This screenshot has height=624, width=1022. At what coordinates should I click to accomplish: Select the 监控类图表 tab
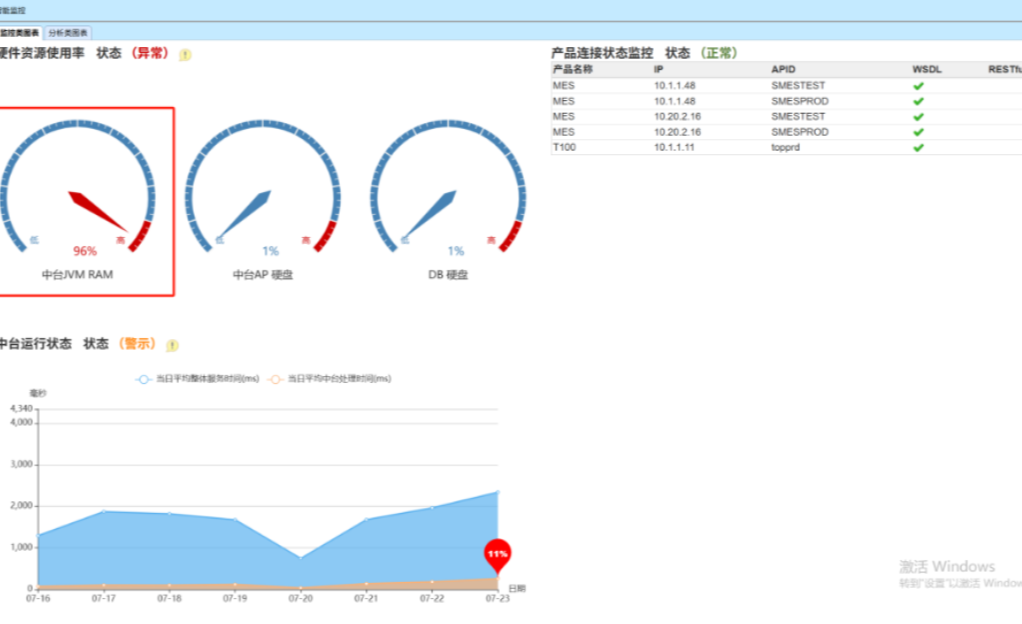20,32
